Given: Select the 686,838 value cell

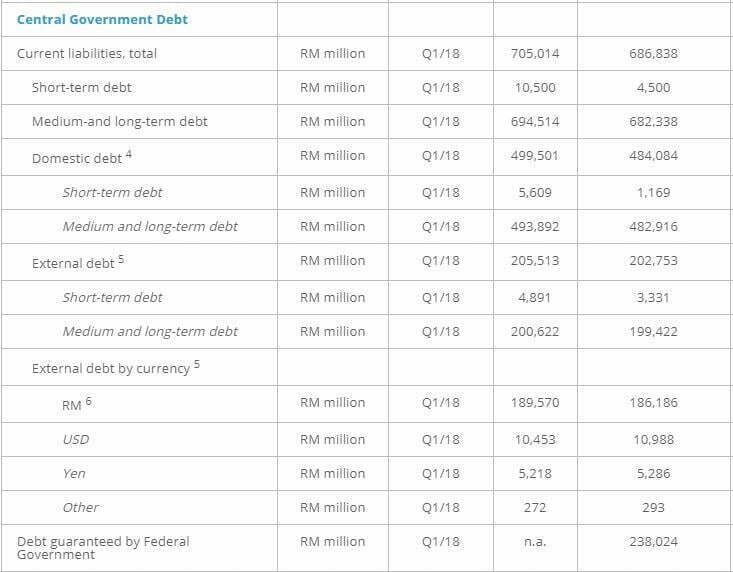Looking at the screenshot, I should 653,54.
